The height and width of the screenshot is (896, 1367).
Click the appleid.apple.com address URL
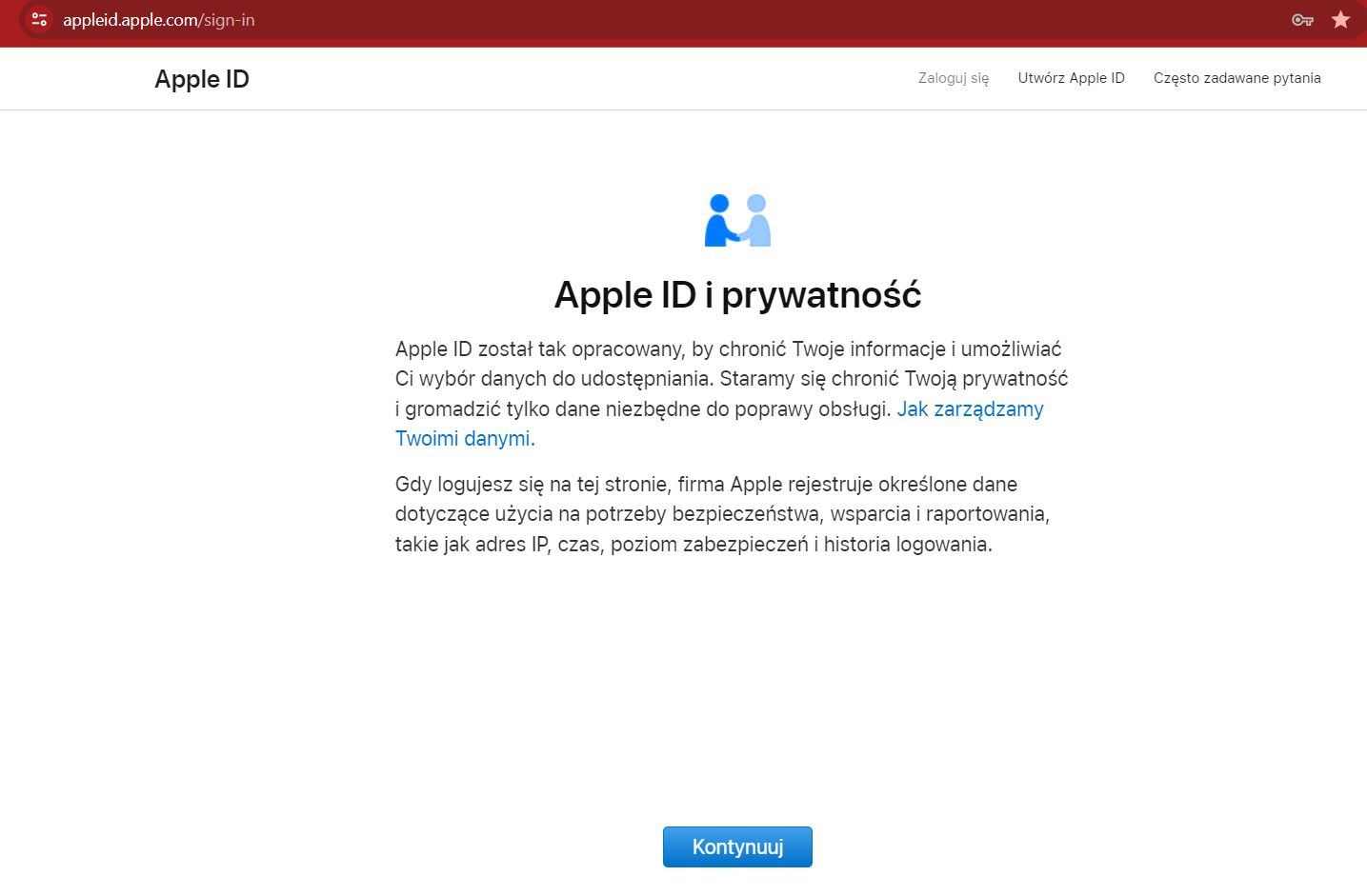[x=159, y=20]
